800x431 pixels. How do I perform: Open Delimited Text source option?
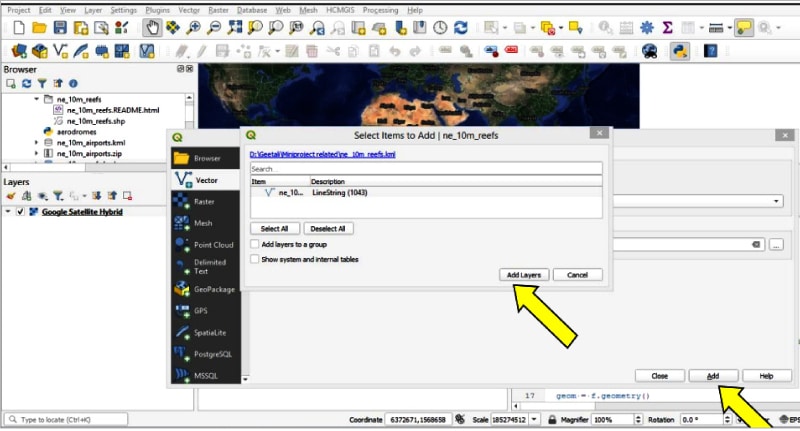click(208, 266)
